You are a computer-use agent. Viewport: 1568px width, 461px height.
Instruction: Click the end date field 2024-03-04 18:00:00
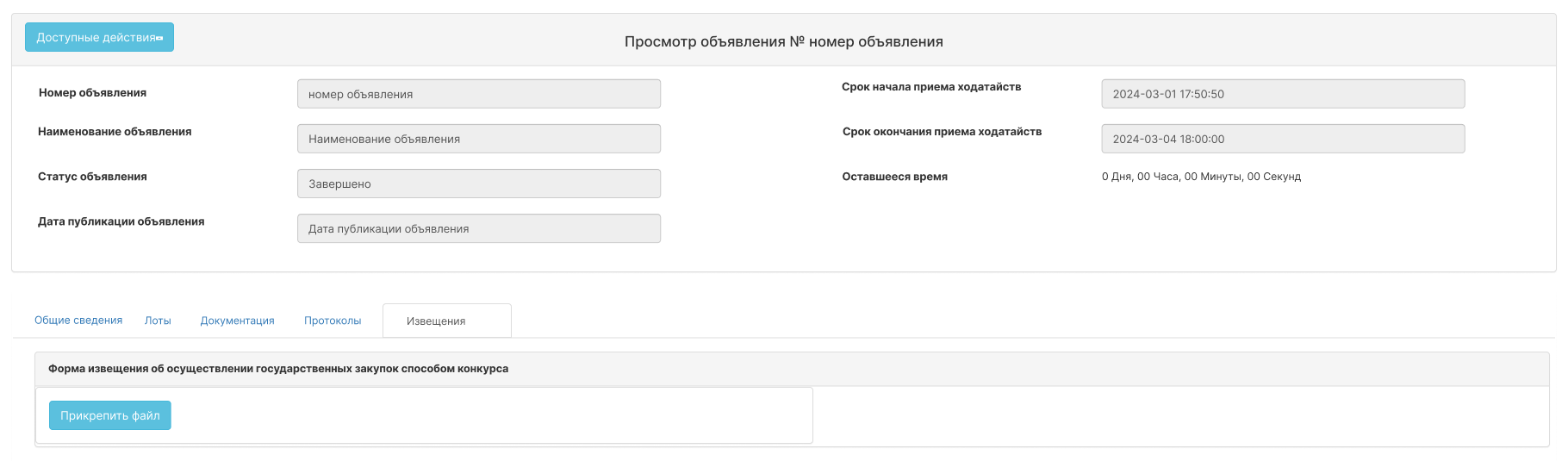coord(1283,139)
